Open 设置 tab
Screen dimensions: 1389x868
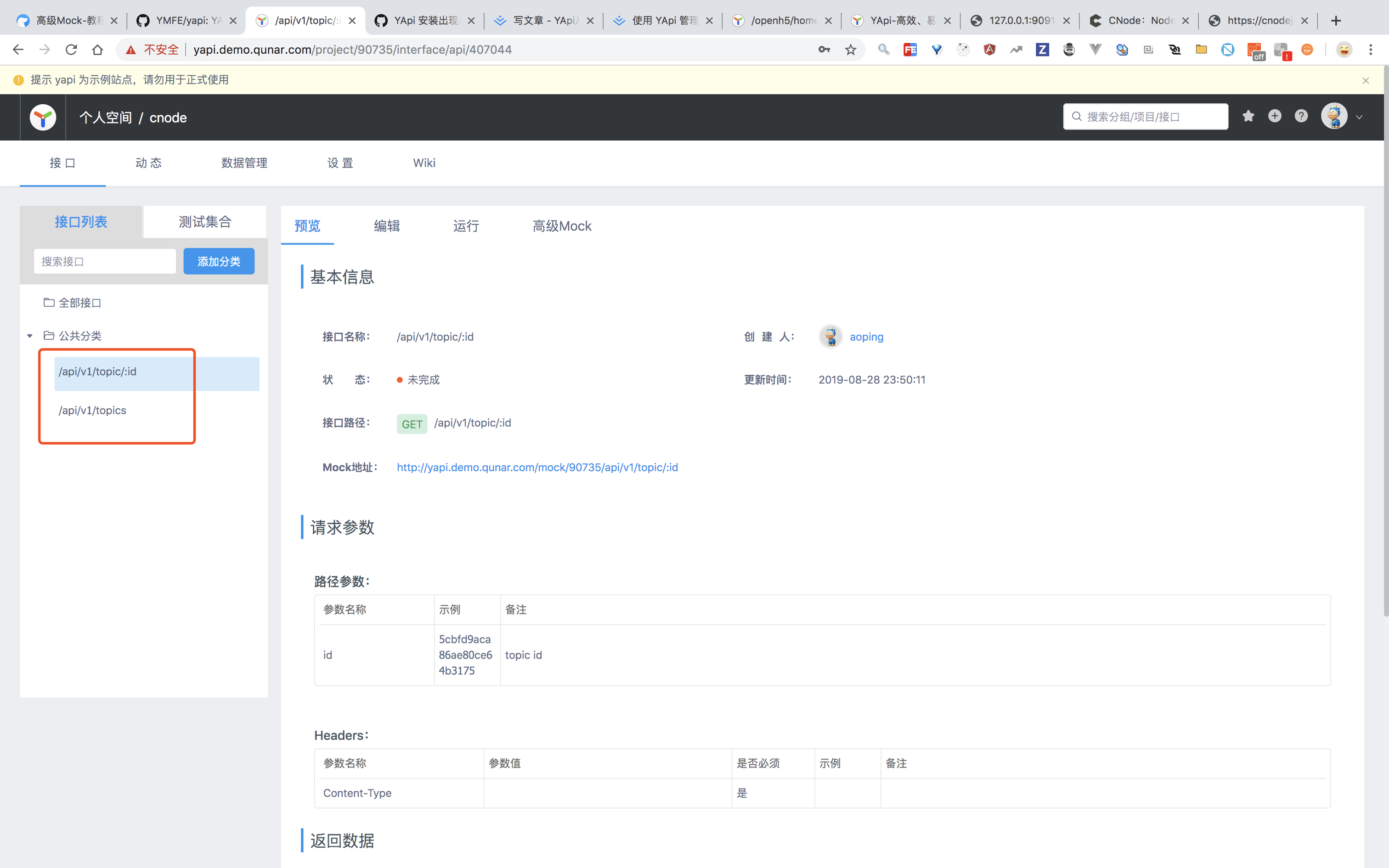tap(340, 163)
